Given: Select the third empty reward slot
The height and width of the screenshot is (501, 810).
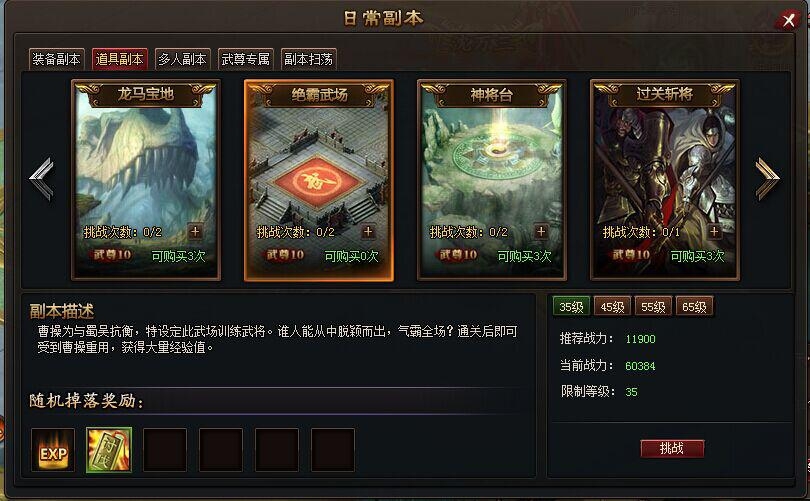Looking at the screenshot, I should pyautogui.click(x=277, y=450).
